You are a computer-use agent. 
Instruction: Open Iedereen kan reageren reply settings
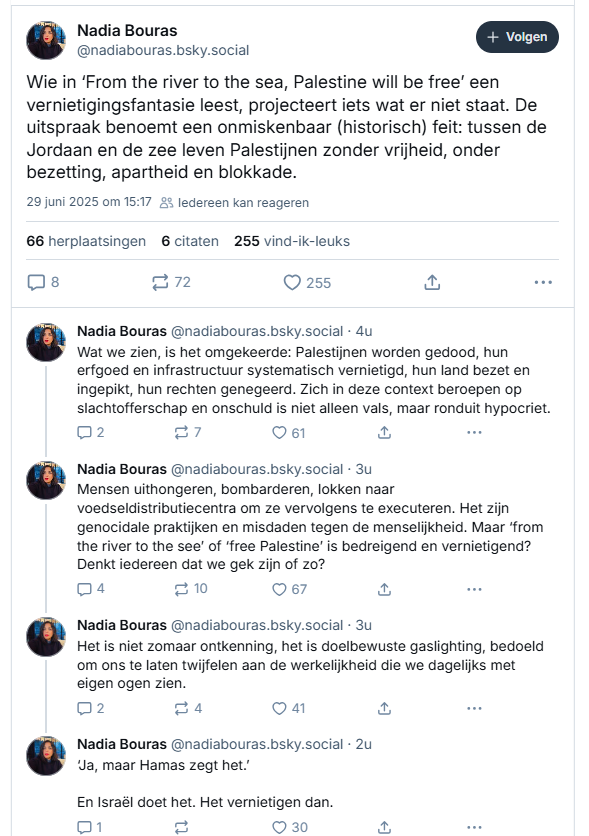tap(235, 203)
